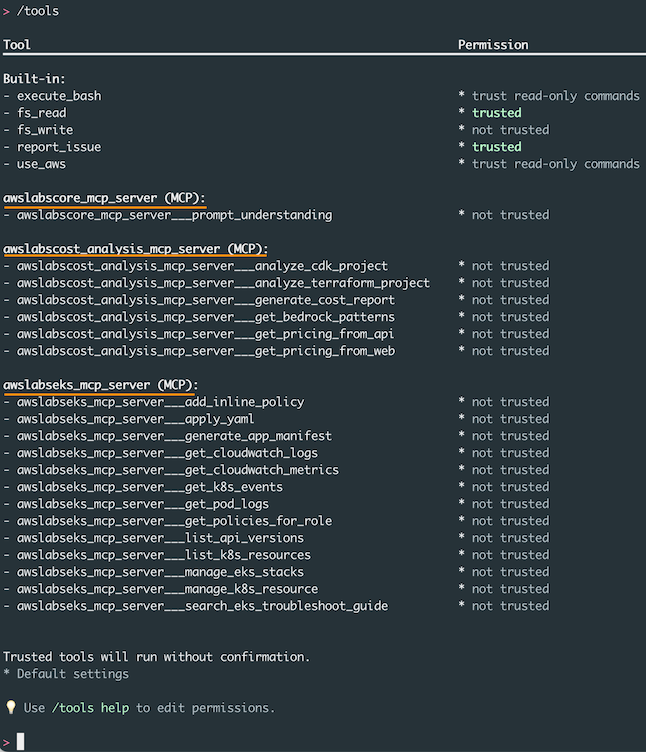
Task: Select the search_eks_troubleshoot_guide tool entry
Action: pyautogui.click(x=202, y=606)
